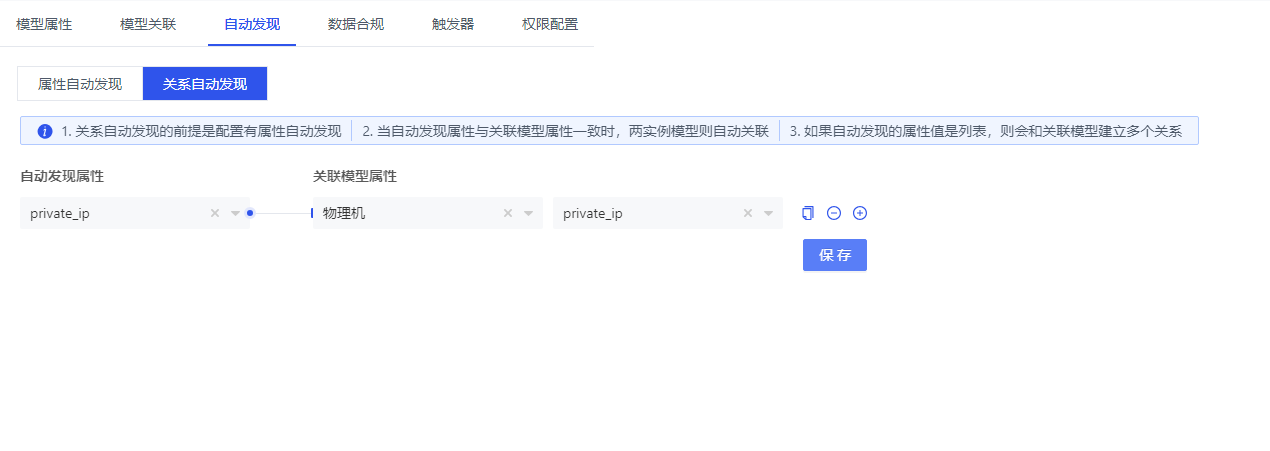Switch to the 模型关联 tab
Screen dimensions: 1270x451
click(148, 24)
